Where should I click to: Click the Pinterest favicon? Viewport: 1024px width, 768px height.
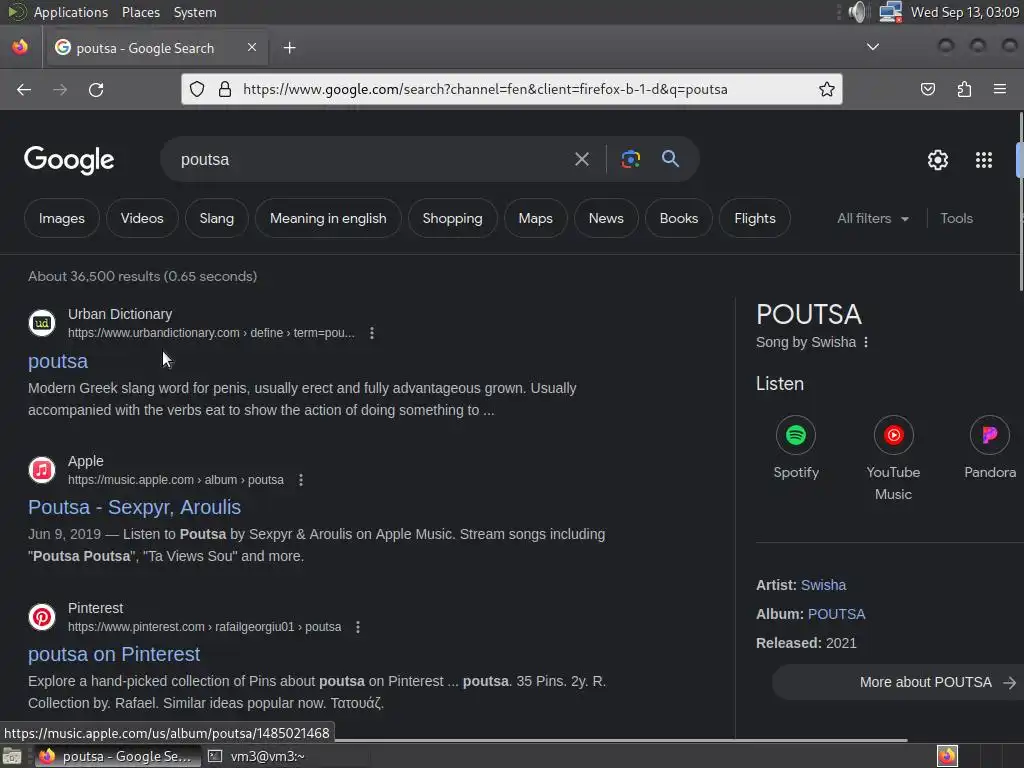42,616
